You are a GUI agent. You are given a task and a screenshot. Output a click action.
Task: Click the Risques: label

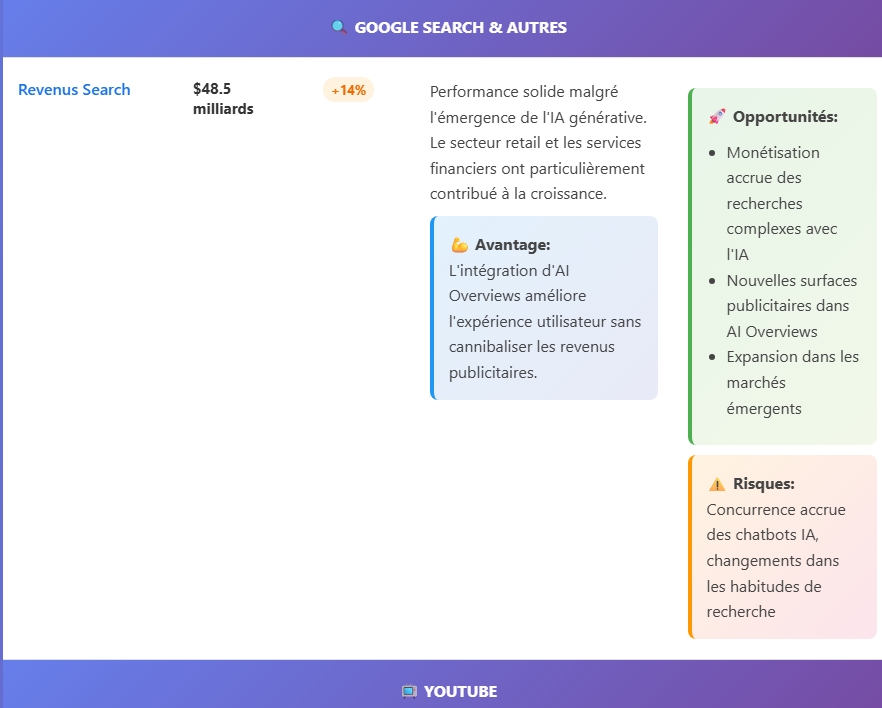[763, 484]
